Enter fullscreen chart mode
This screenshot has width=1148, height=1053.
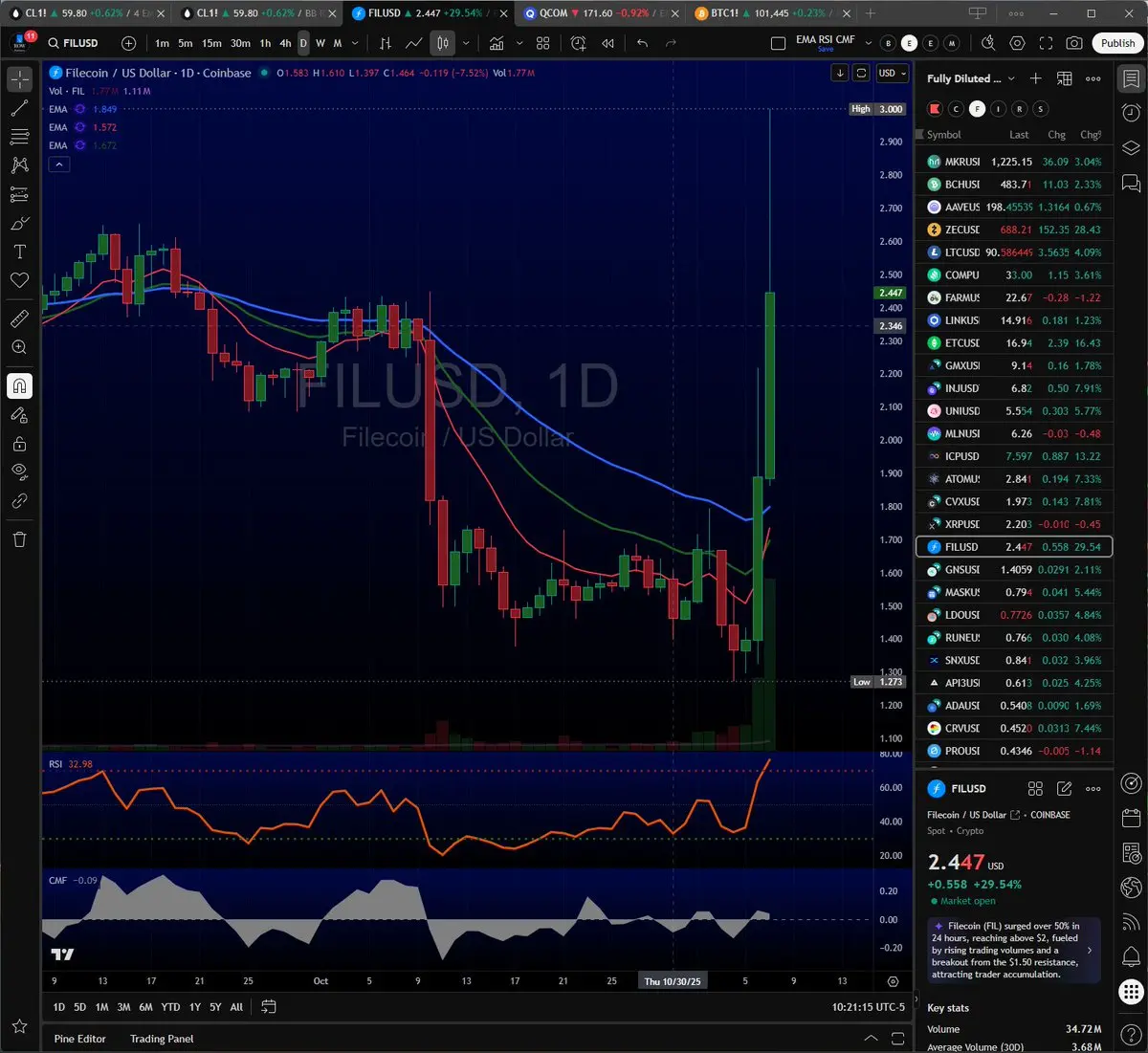(1046, 43)
